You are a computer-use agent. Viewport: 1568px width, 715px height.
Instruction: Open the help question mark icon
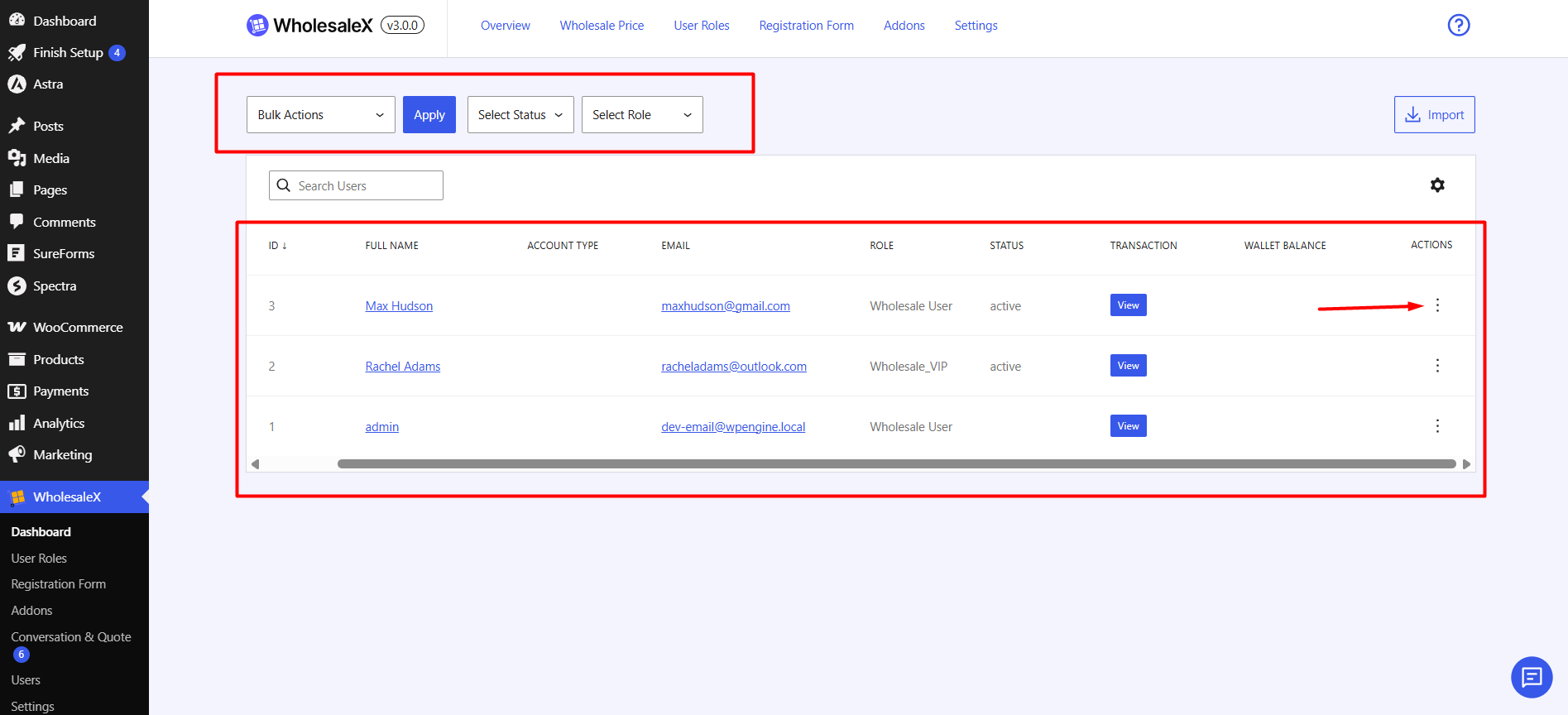coord(1459,25)
